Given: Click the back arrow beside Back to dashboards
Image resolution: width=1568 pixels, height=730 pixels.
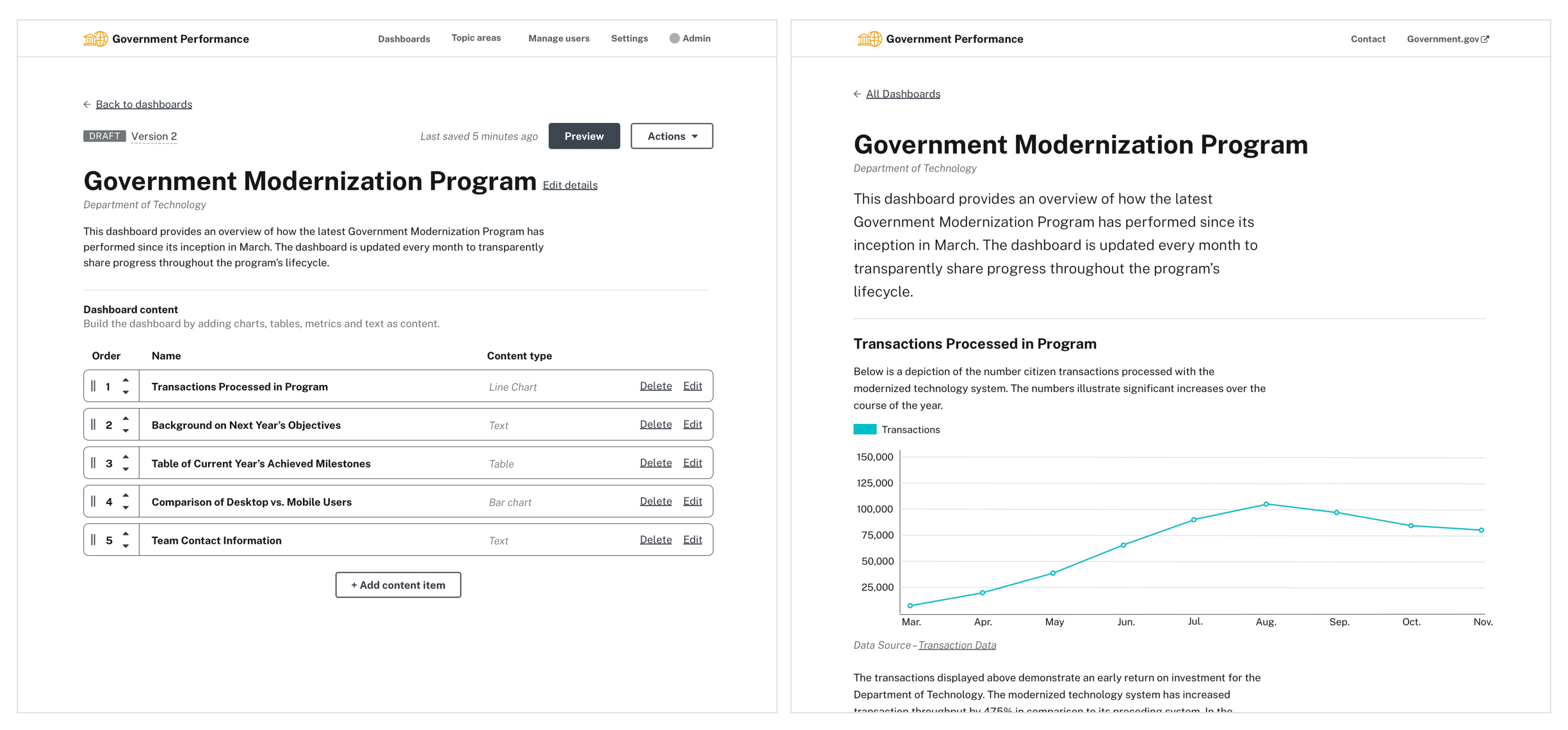Looking at the screenshot, I should [x=87, y=104].
